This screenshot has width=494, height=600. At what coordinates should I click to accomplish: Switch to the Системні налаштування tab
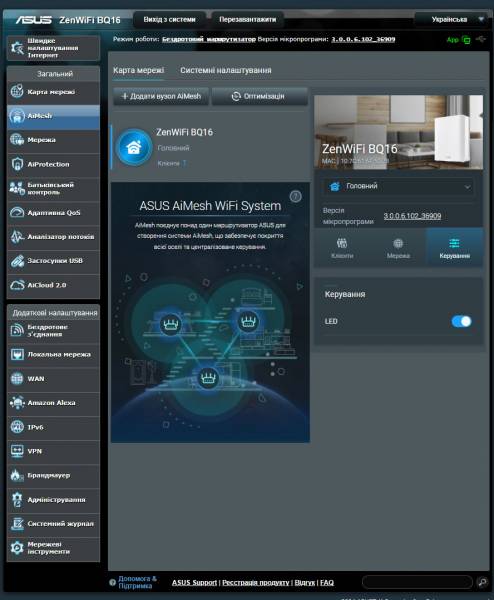tap(226, 70)
